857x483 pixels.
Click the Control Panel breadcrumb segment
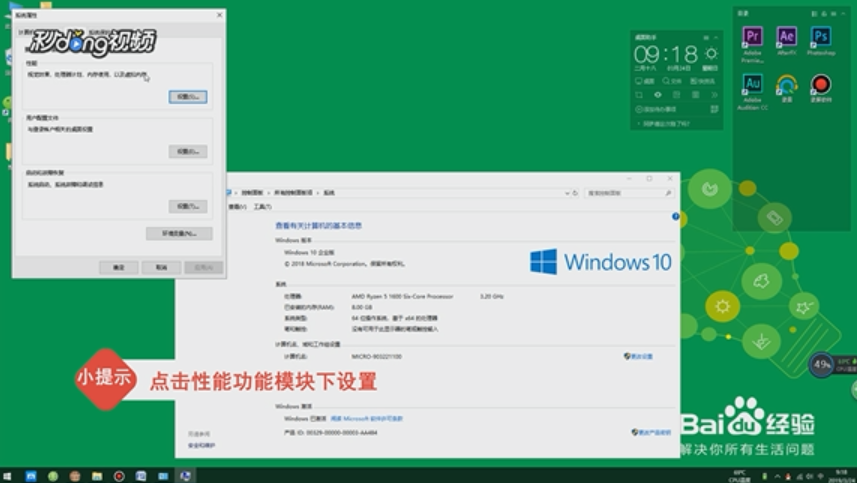tap(252, 193)
